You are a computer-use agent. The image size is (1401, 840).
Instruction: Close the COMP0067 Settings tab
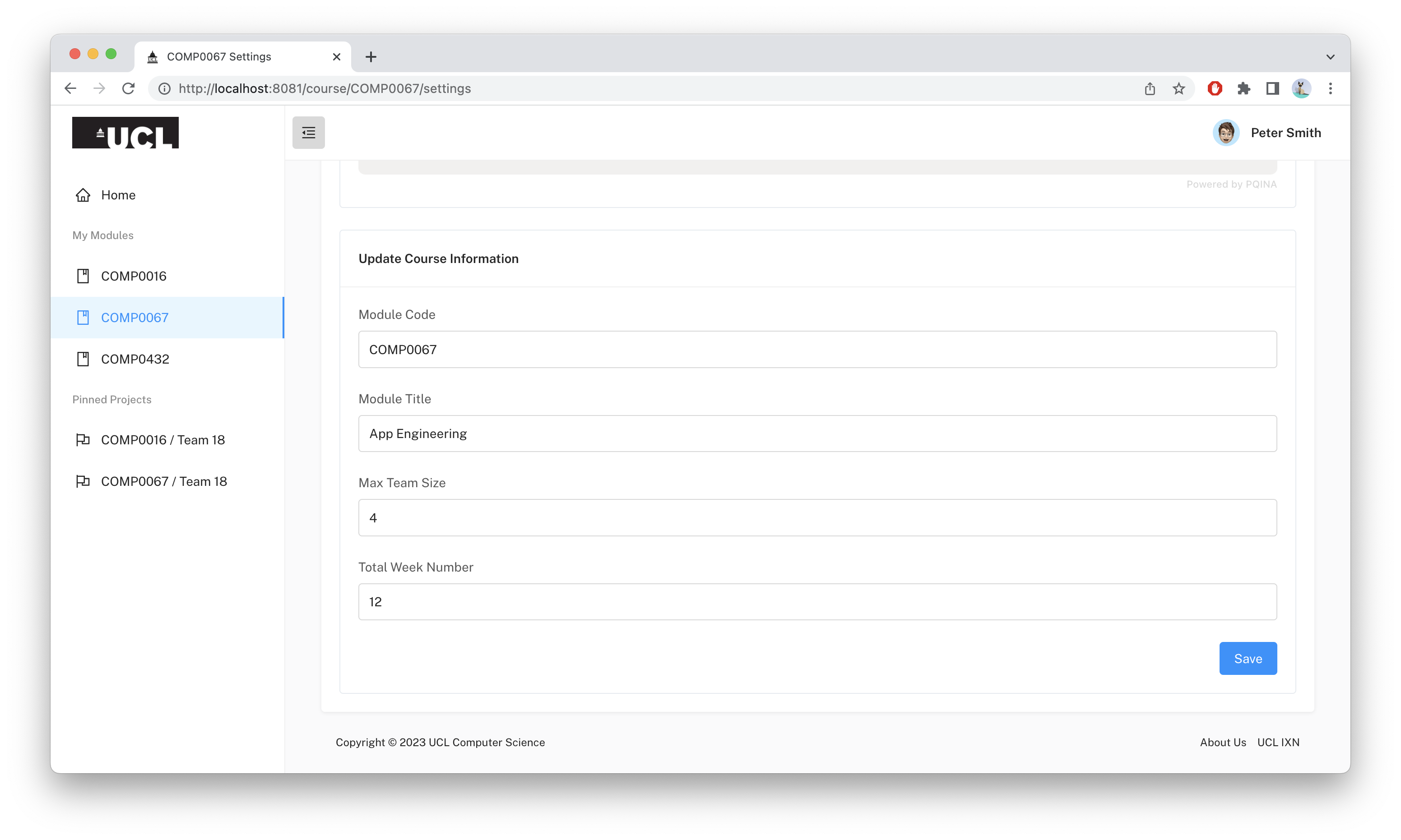(336, 56)
